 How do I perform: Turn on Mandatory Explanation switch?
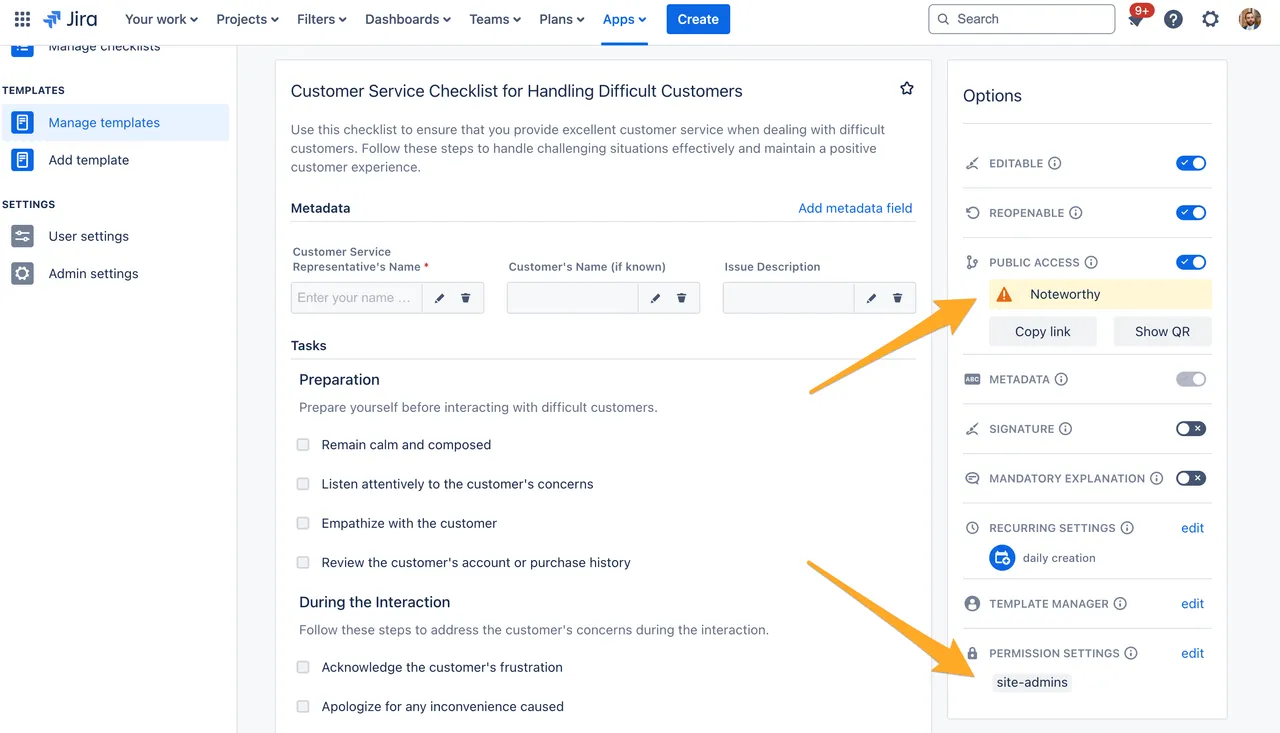pos(1190,478)
